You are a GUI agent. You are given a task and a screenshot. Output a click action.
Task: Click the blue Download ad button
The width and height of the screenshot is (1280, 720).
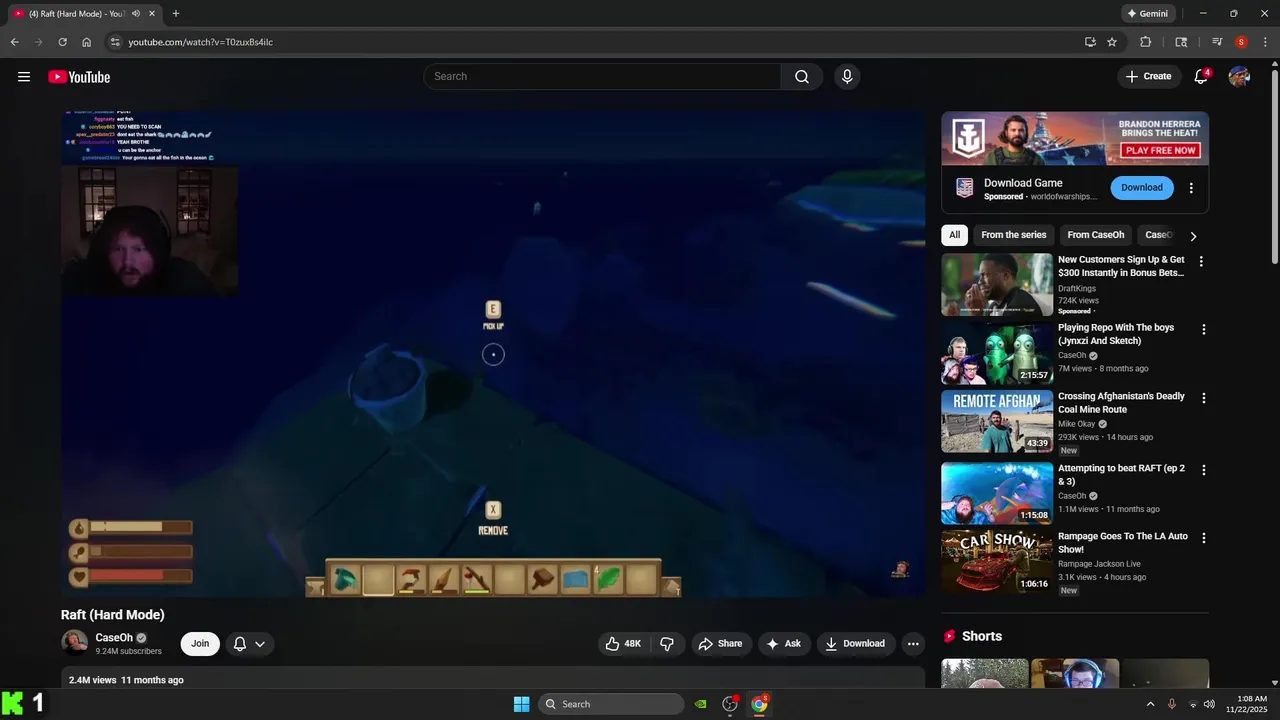click(1142, 188)
